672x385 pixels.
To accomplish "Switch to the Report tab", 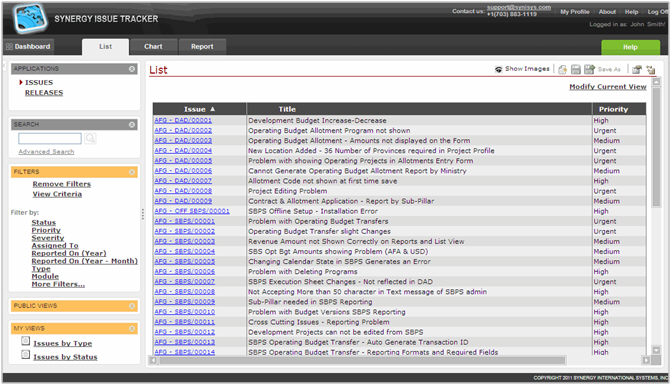I will pyautogui.click(x=202, y=46).
